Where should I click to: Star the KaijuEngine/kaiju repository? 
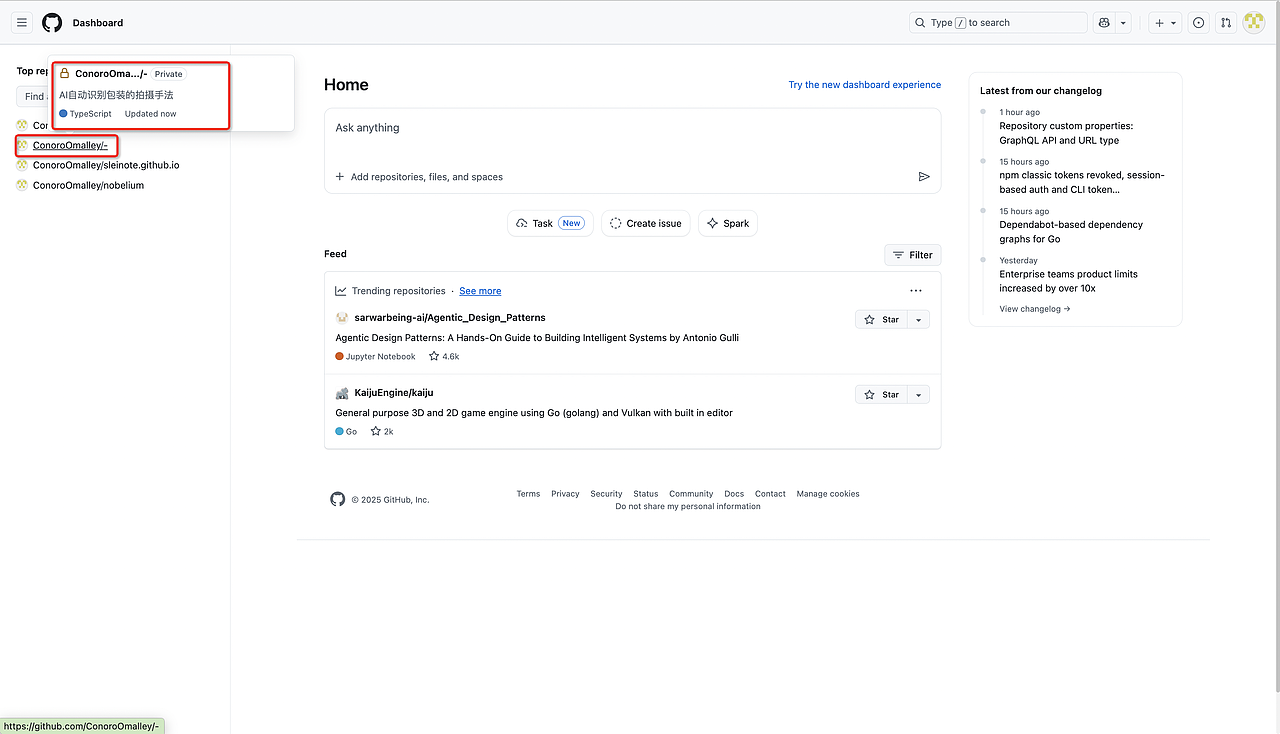tap(880, 395)
